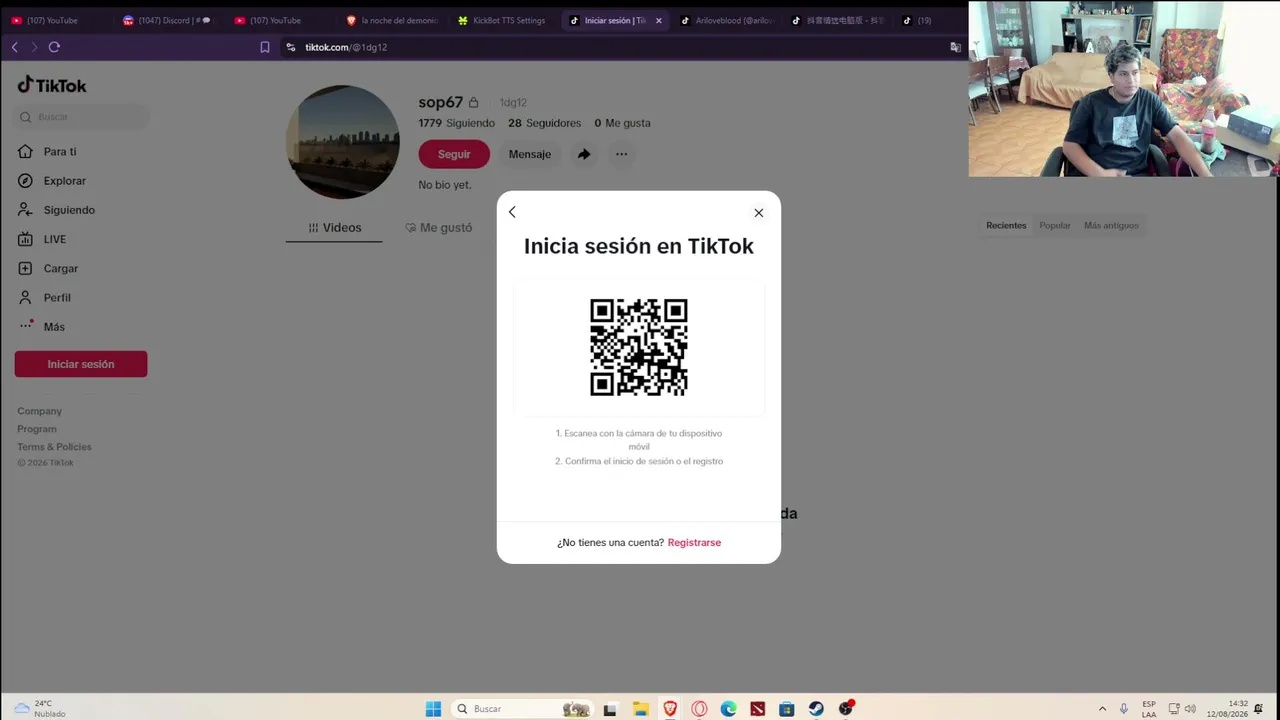The image size is (1280, 720).
Task: Select the Me gustó profile tab
Action: tap(438, 228)
